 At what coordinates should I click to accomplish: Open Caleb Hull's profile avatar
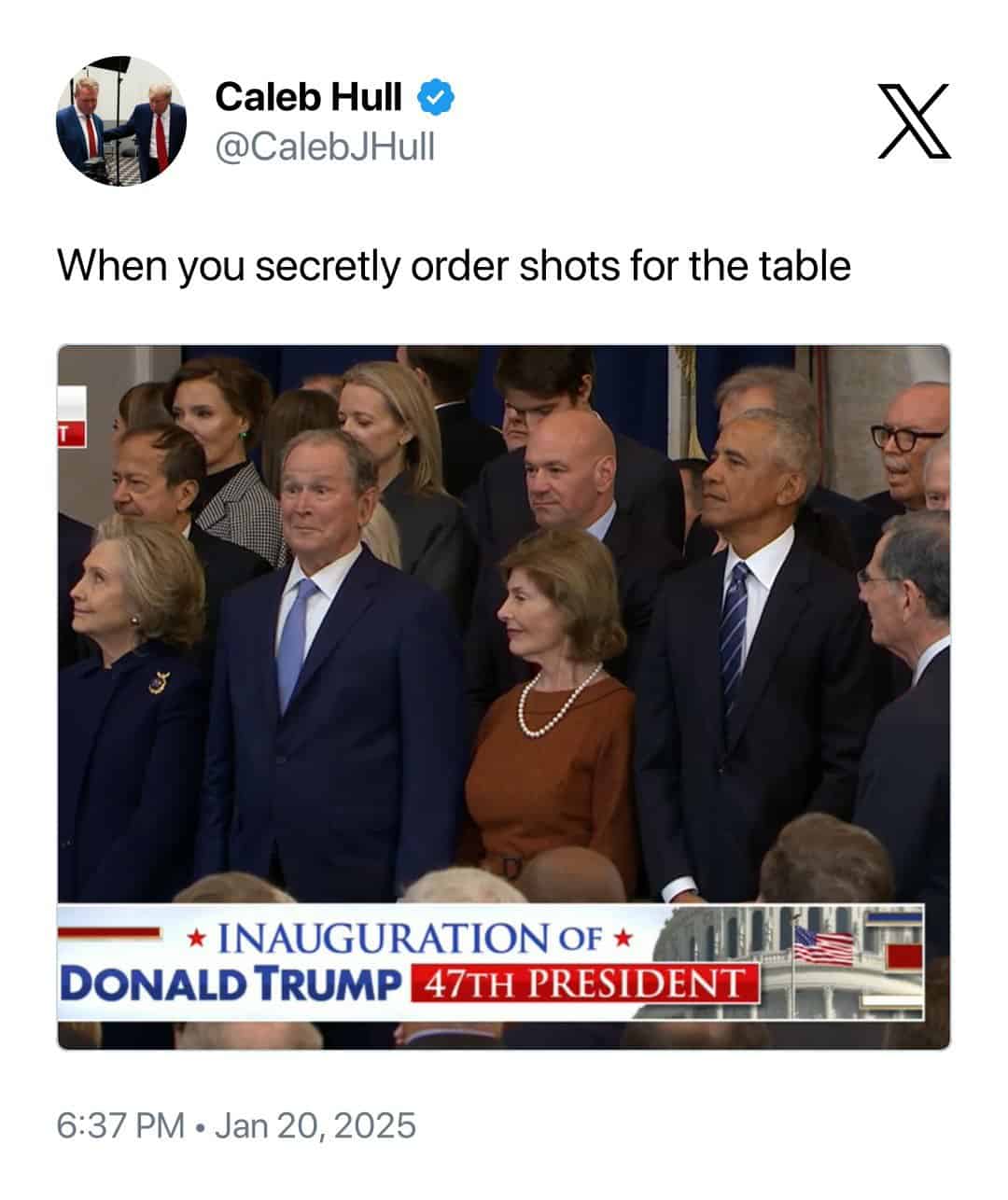(x=121, y=121)
